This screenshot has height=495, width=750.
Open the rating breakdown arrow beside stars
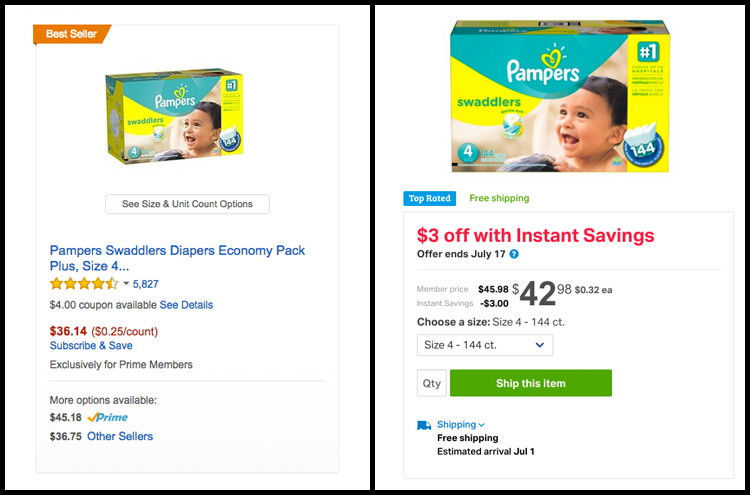(126, 284)
